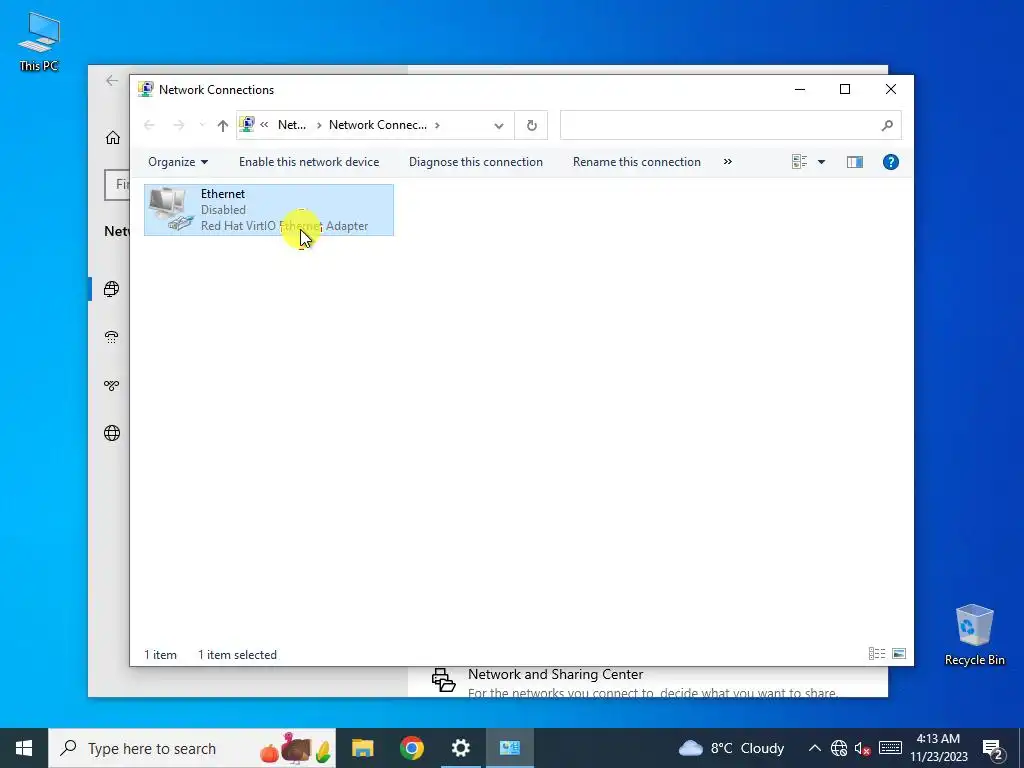
Task: Click the Change your view icon
Action: (799, 162)
